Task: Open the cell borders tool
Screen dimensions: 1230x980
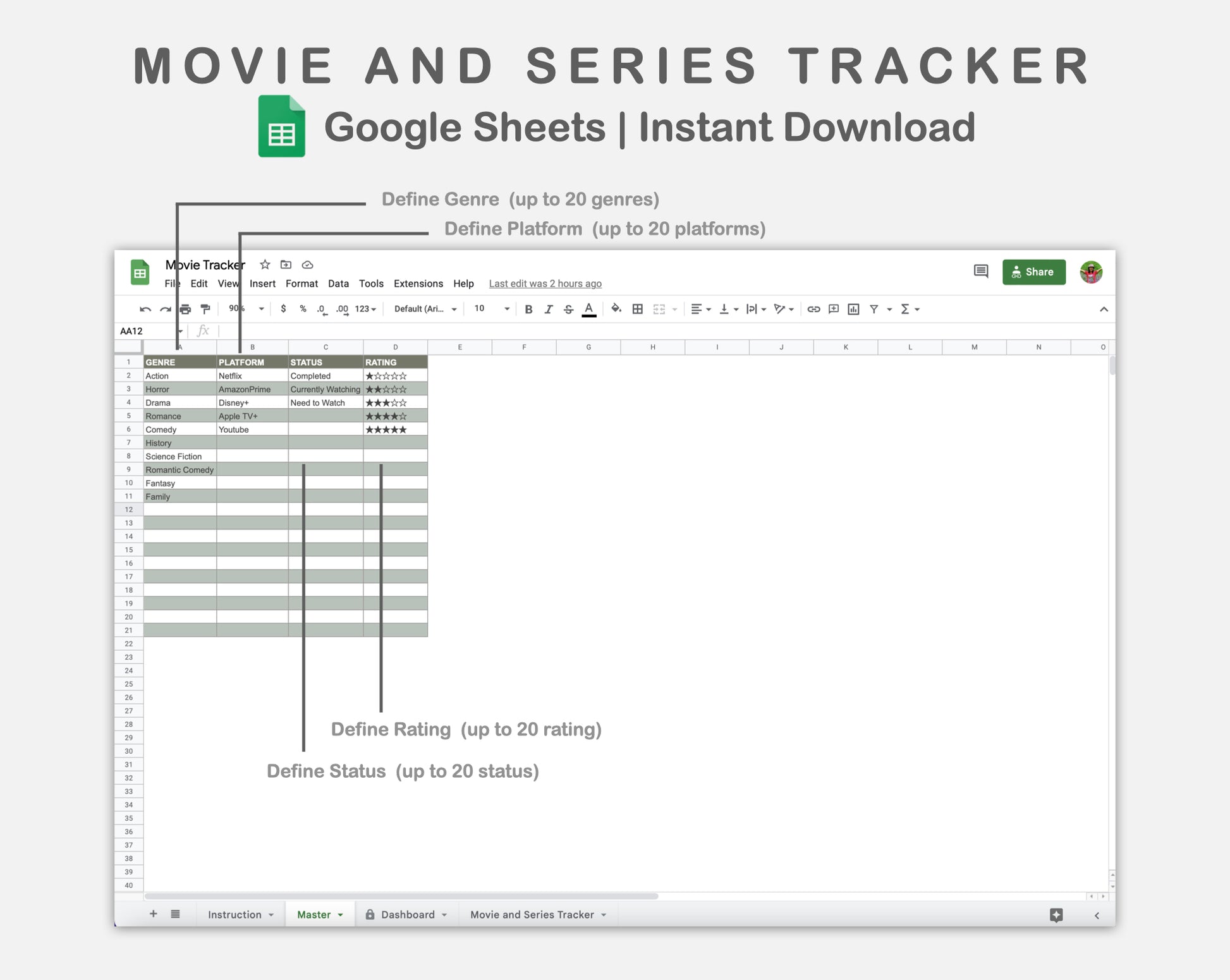Action: (638, 309)
